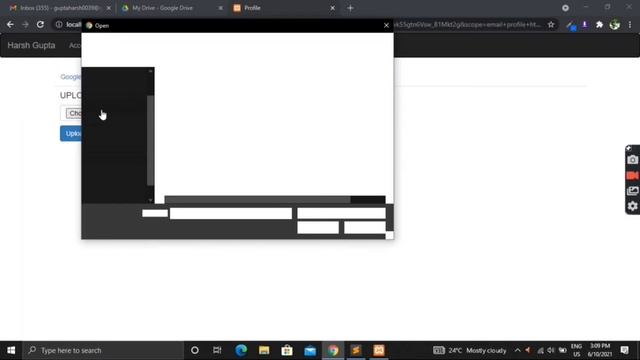
Task: Go forward to next page
Action: [25, 24]
